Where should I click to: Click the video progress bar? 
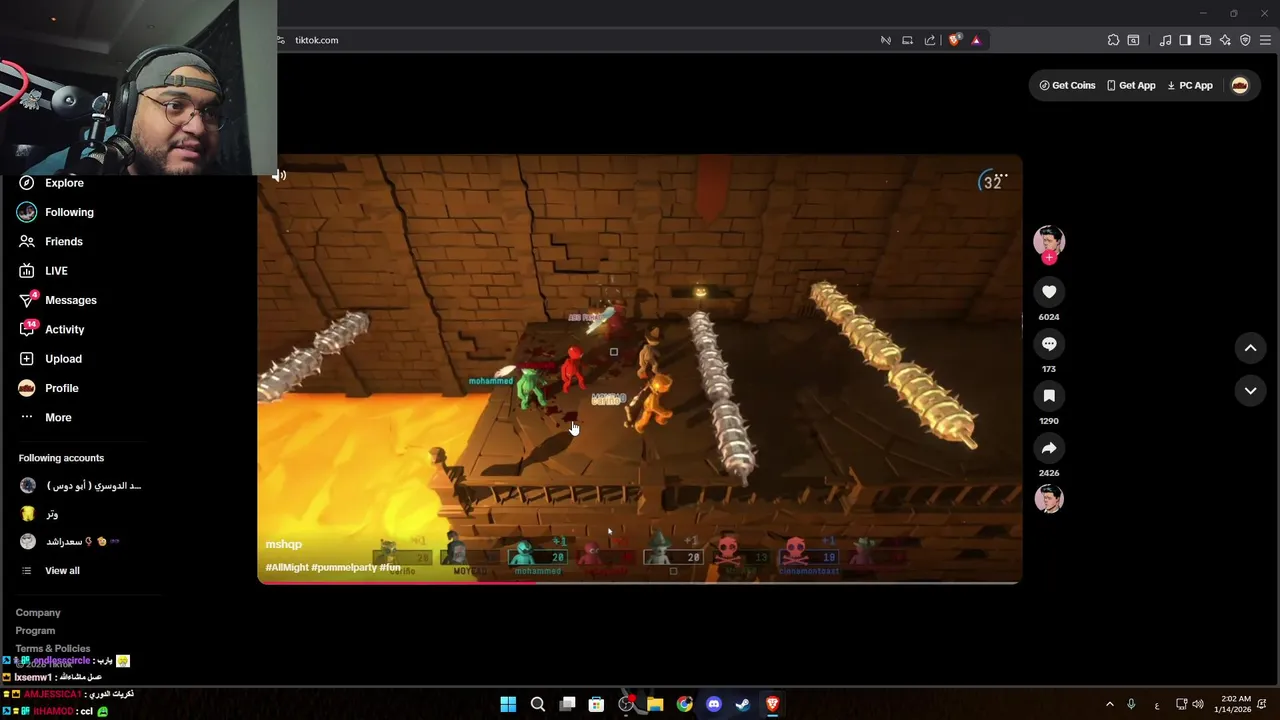[639, 581]
